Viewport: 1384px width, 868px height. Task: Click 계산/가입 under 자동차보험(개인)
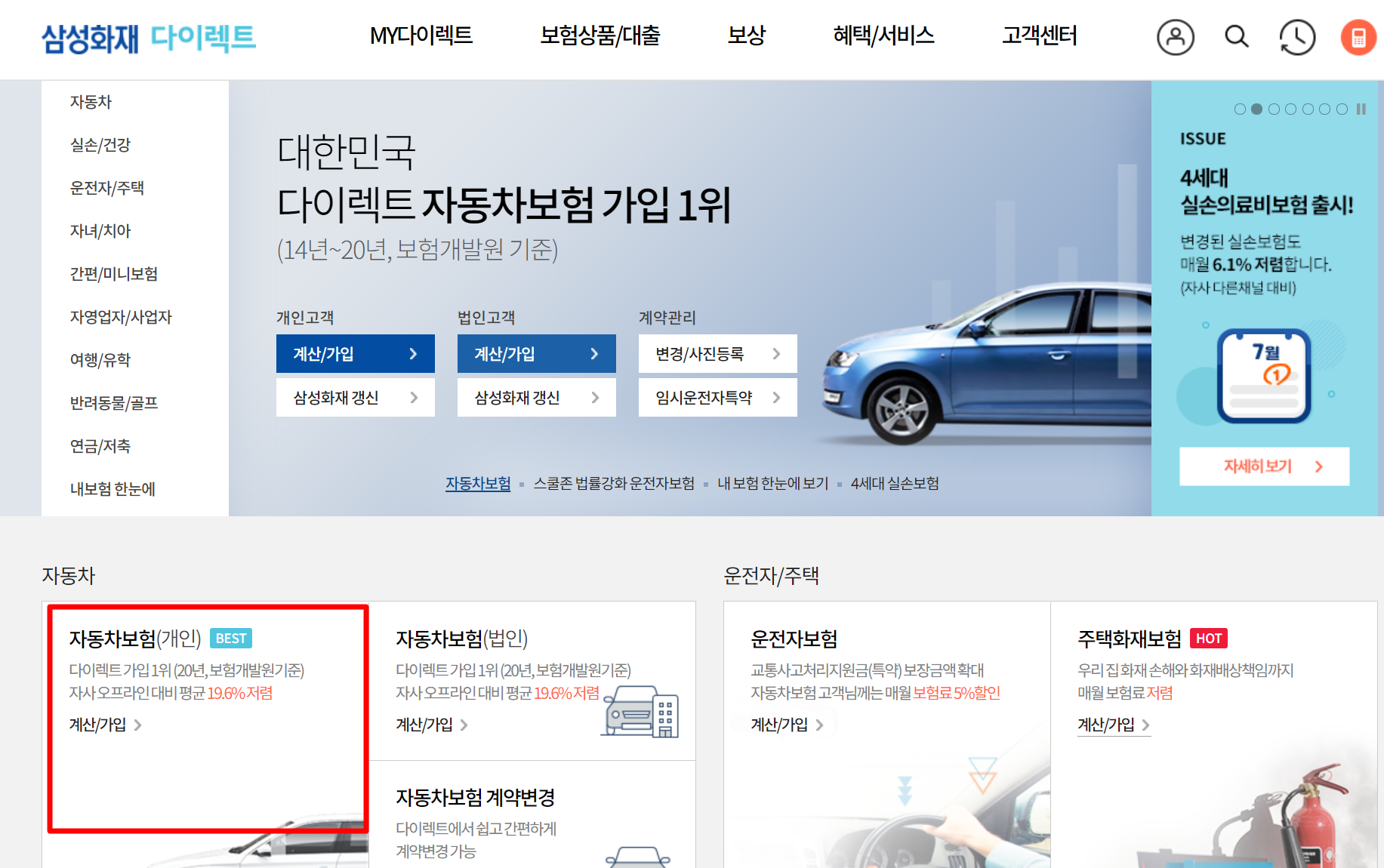105,725
